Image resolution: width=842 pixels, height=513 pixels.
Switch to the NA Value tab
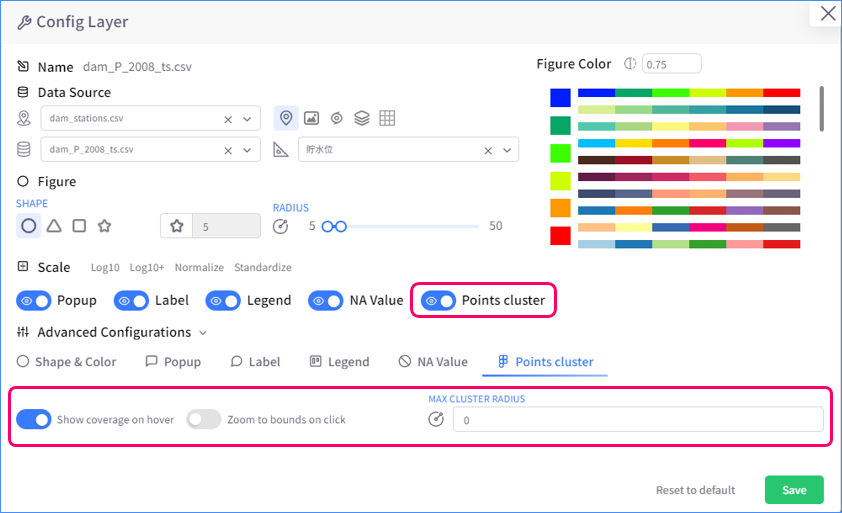tap(433, 362)
